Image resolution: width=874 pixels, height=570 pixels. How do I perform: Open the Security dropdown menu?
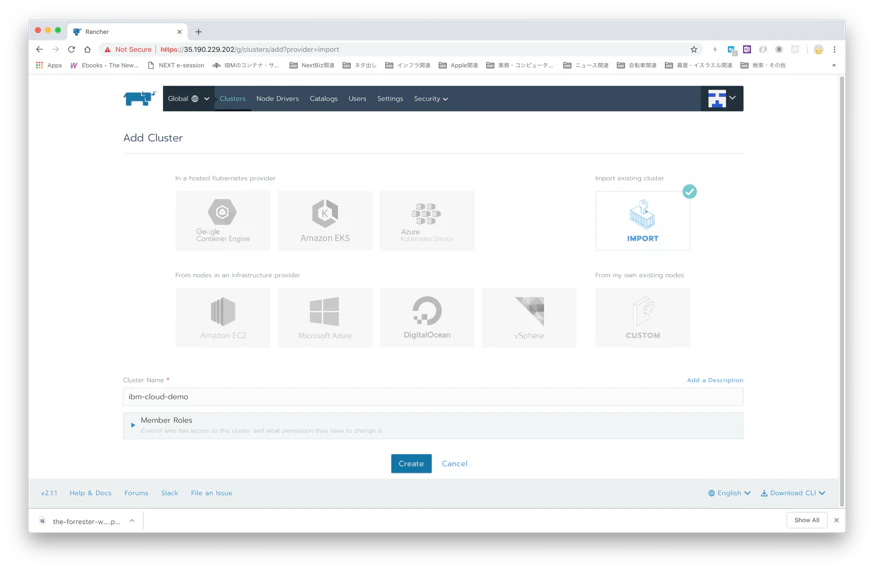(x=431, y=99)
